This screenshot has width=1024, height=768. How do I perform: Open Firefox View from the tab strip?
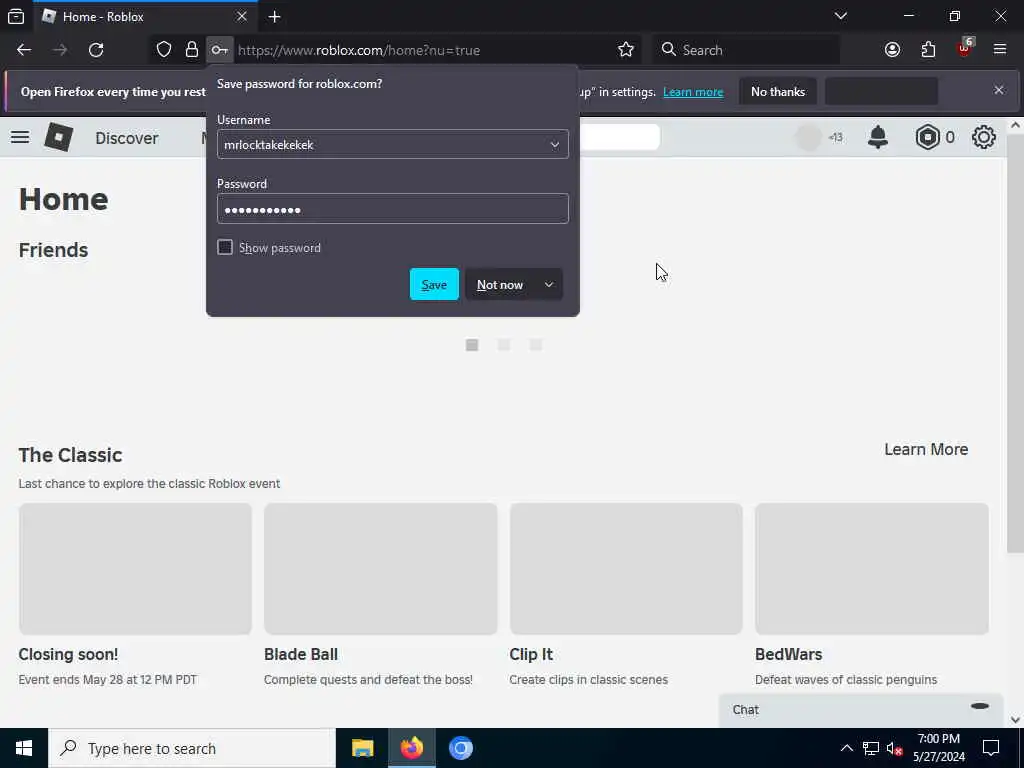pyautogui.click(x=16, y=16)
